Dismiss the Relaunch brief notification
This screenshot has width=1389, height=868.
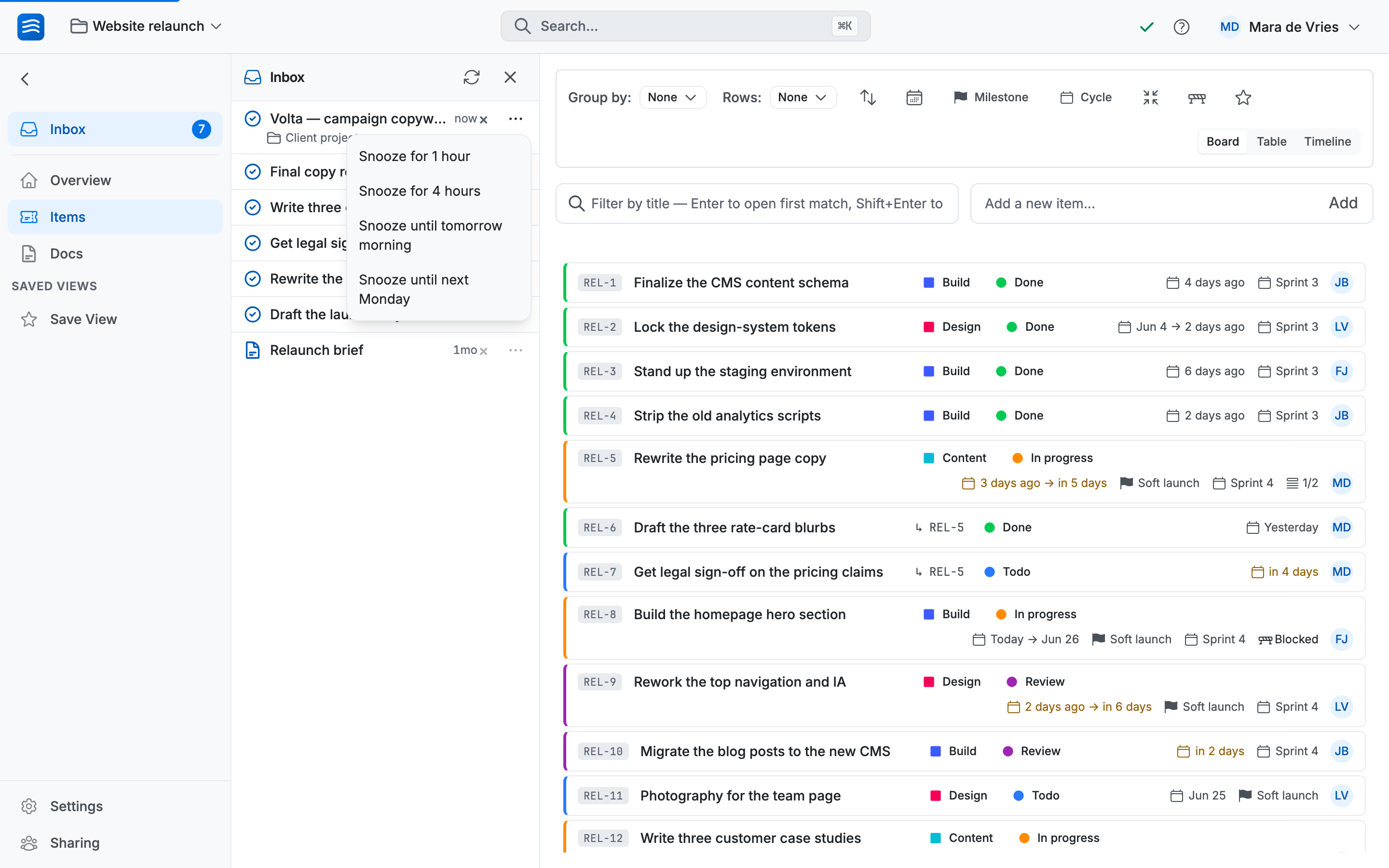[x=484, y=351]
